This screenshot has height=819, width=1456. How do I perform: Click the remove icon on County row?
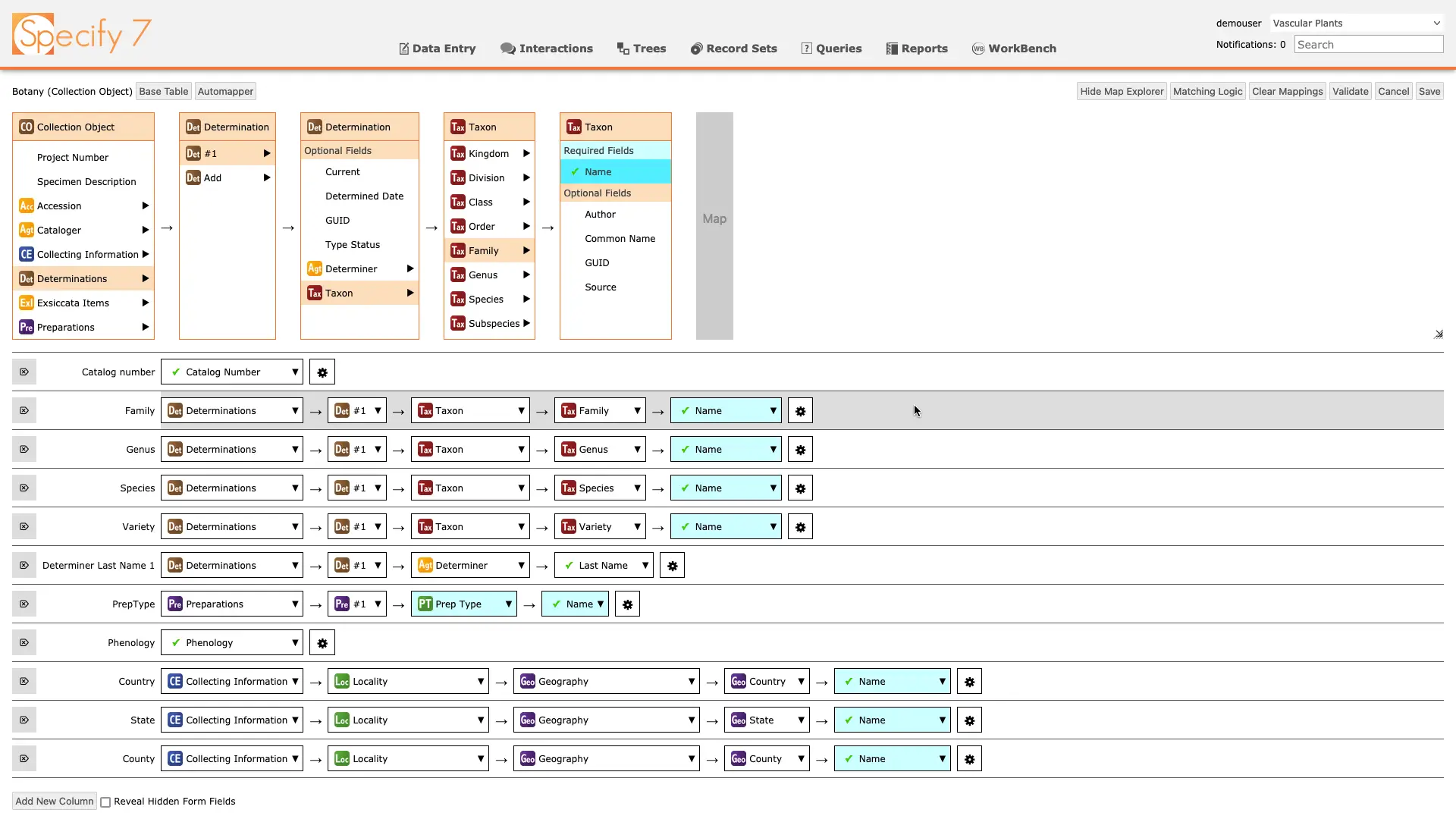click(24, 759)
